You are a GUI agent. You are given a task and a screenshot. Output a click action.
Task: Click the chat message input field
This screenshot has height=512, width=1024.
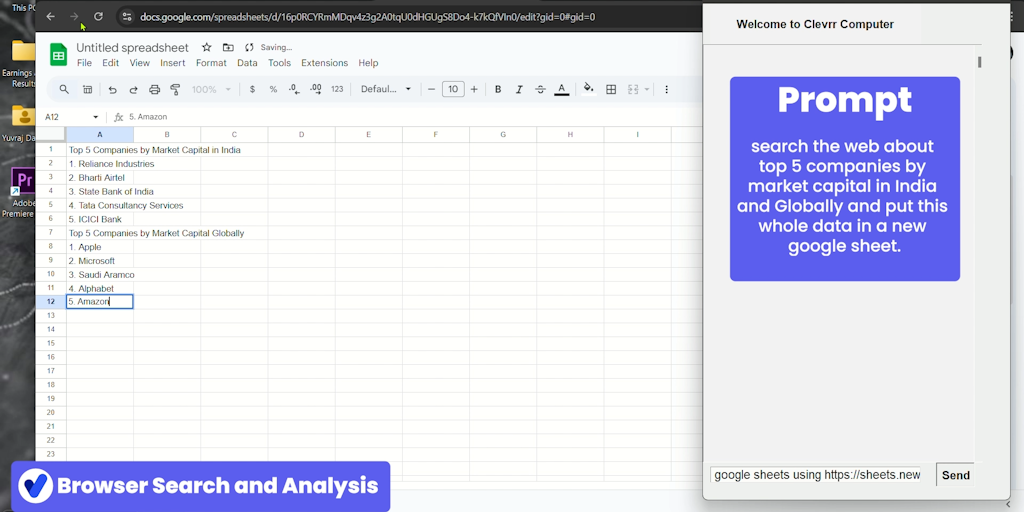(817, 475)
